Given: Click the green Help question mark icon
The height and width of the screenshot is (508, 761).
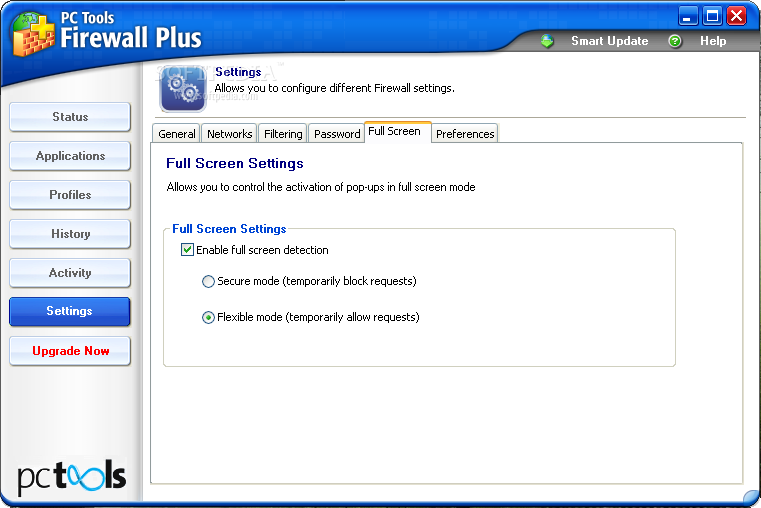Looking at the screenshot, I should point(675,41).
